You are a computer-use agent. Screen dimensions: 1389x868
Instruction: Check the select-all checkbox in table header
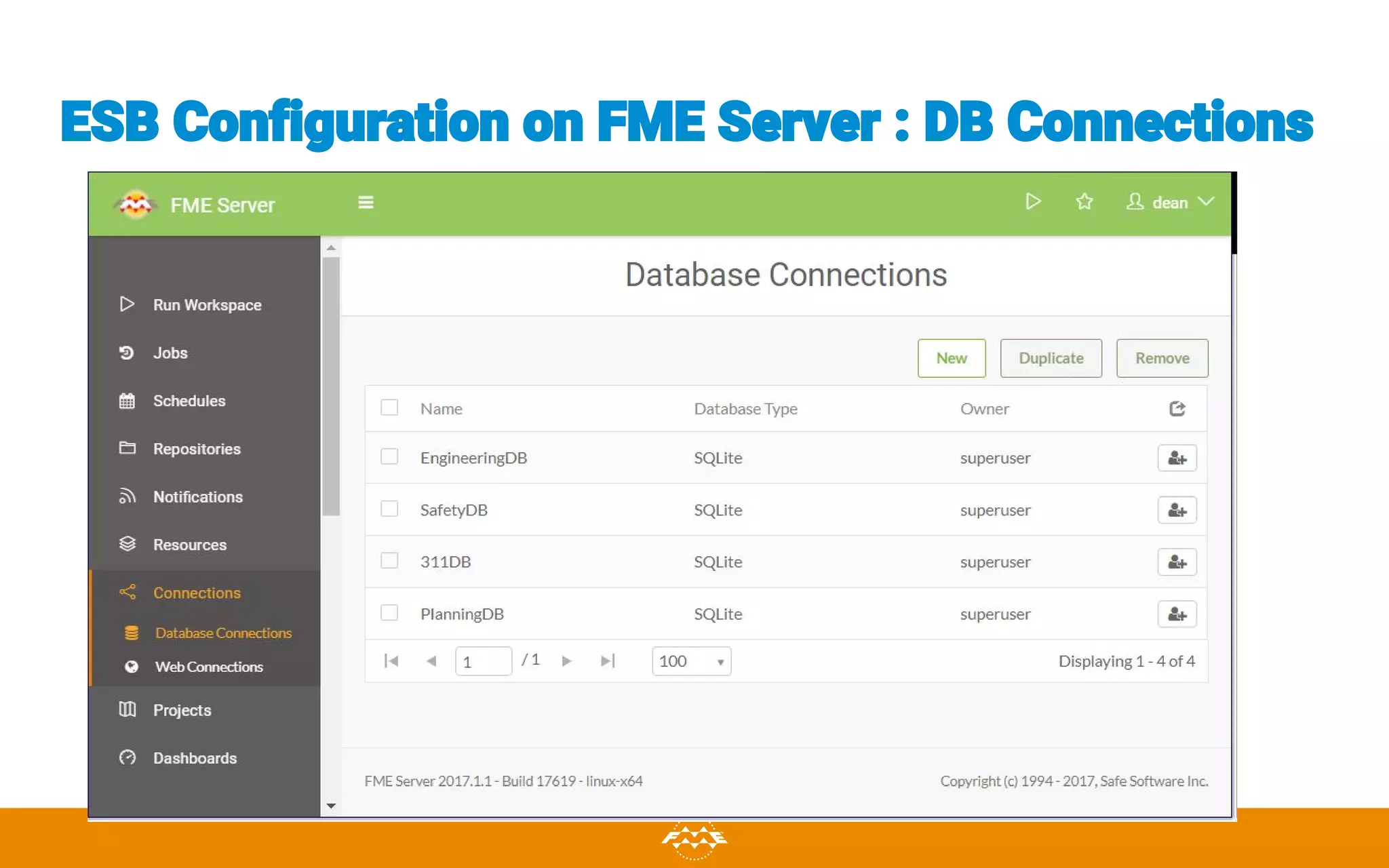point(389,407)
